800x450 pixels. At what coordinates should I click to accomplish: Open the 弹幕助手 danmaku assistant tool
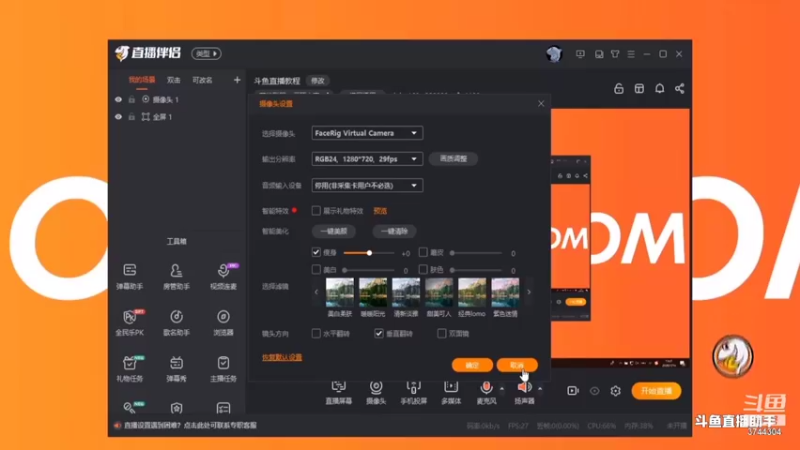130,277
